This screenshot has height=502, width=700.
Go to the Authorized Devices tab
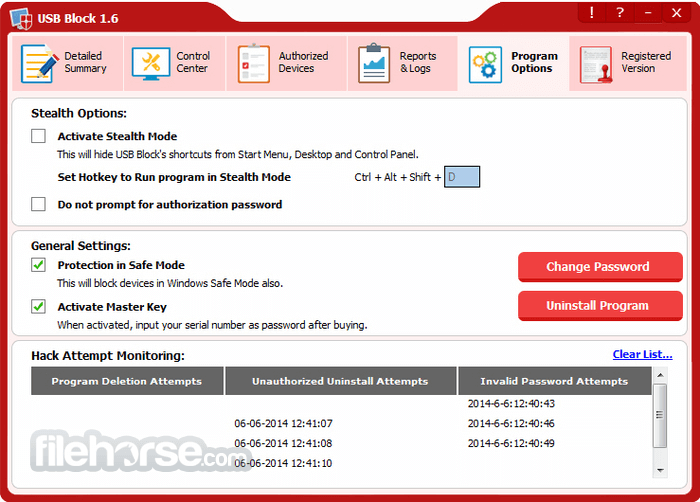[287, 63]
